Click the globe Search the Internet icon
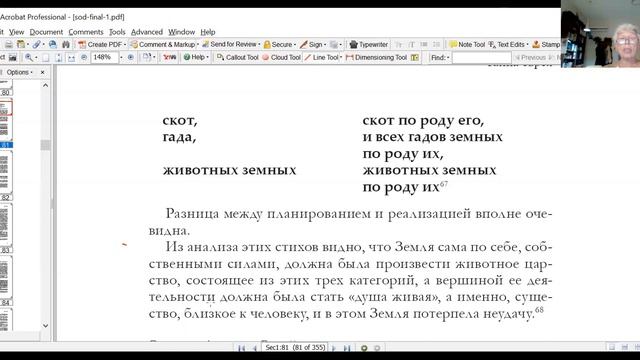 click(53, 44)
